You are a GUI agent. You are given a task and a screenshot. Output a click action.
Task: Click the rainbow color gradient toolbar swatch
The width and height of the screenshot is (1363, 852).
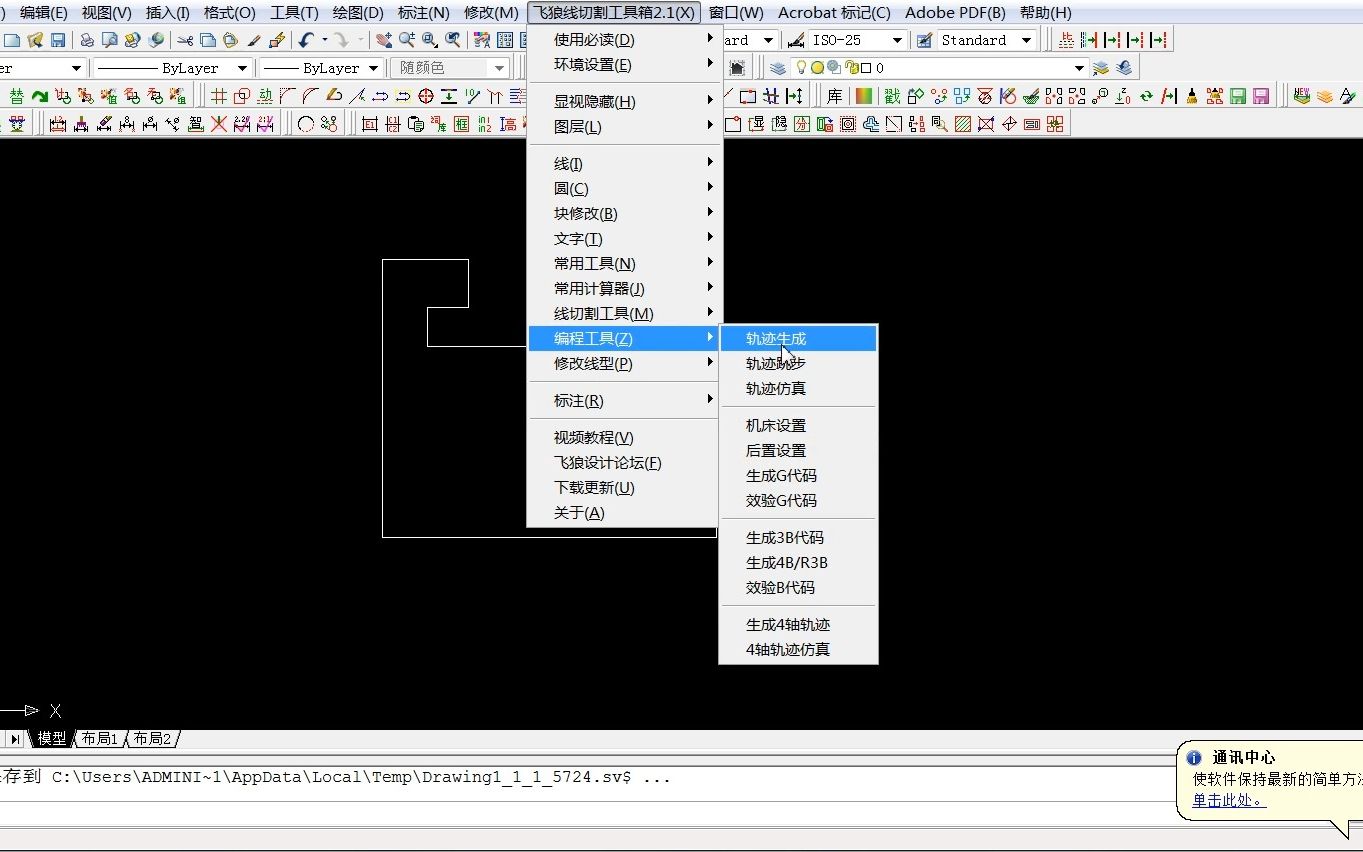[863, 97]
